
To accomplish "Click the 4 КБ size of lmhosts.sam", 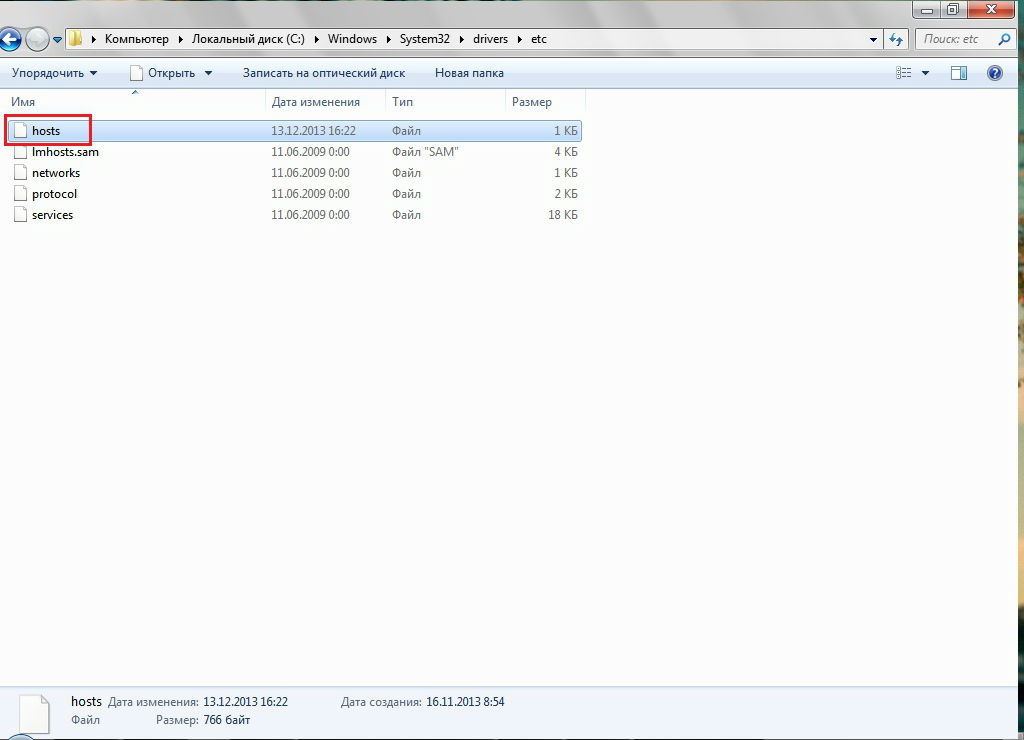I will coord(566,152).
